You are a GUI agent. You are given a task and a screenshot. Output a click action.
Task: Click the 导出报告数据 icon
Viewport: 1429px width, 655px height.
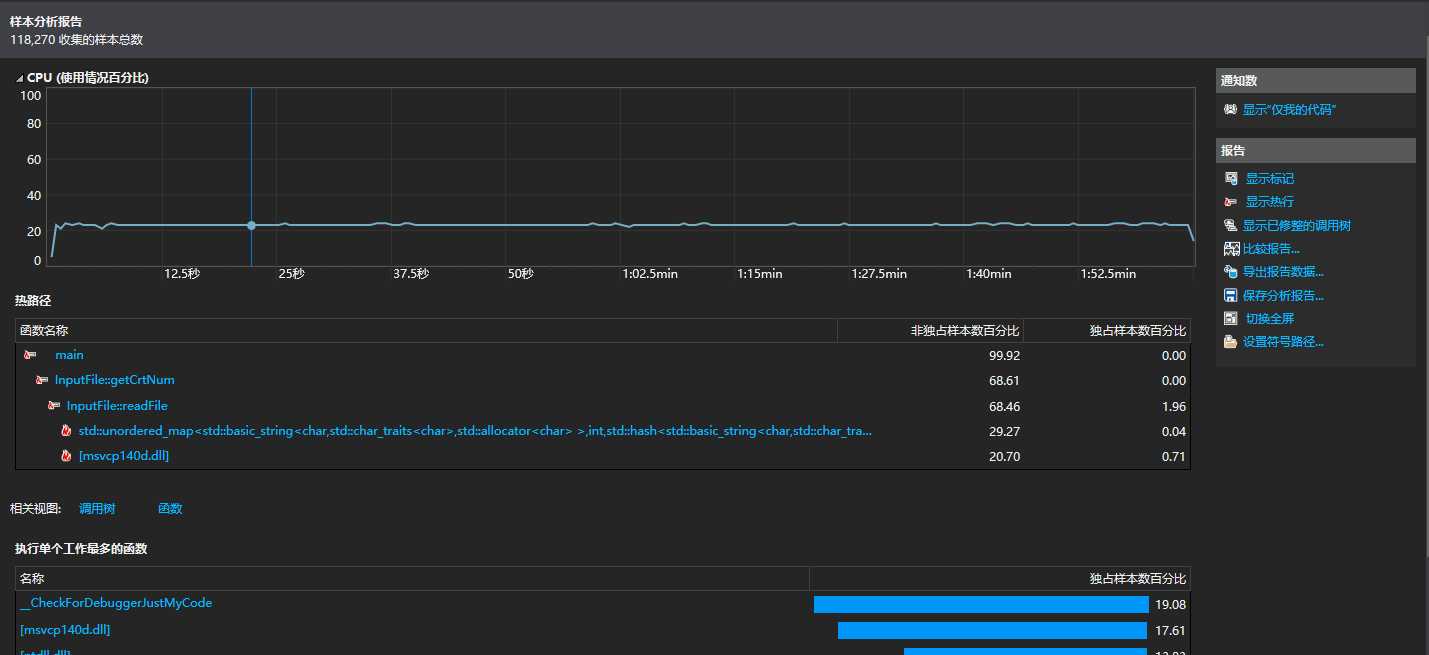tap(1231, 272)
